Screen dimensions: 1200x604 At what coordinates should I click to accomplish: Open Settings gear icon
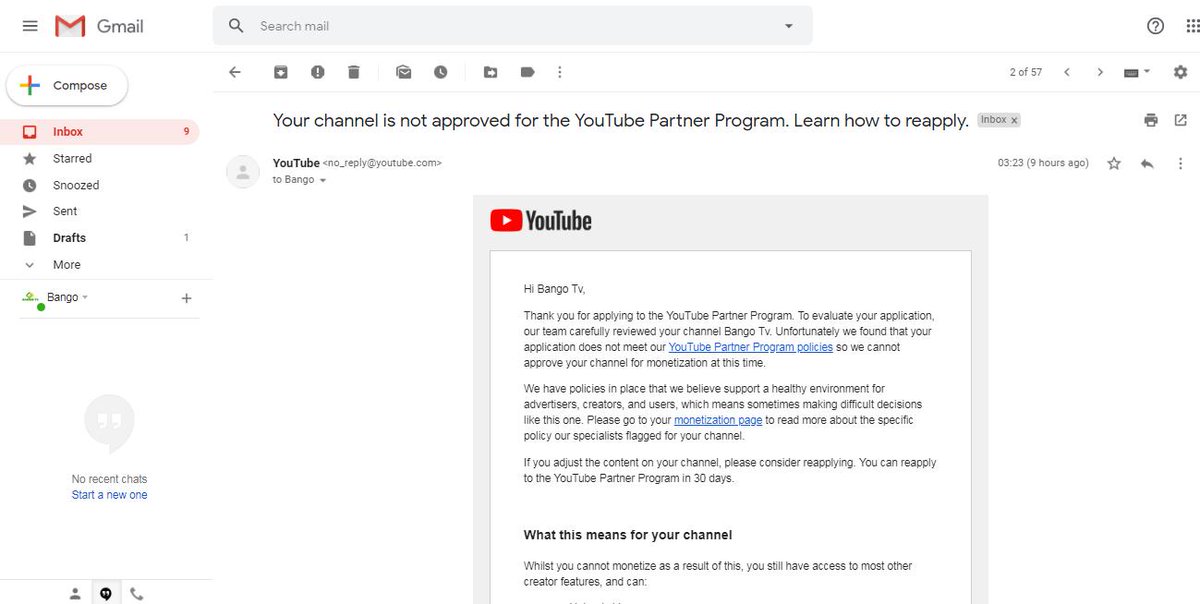(x=1181, y=72)
